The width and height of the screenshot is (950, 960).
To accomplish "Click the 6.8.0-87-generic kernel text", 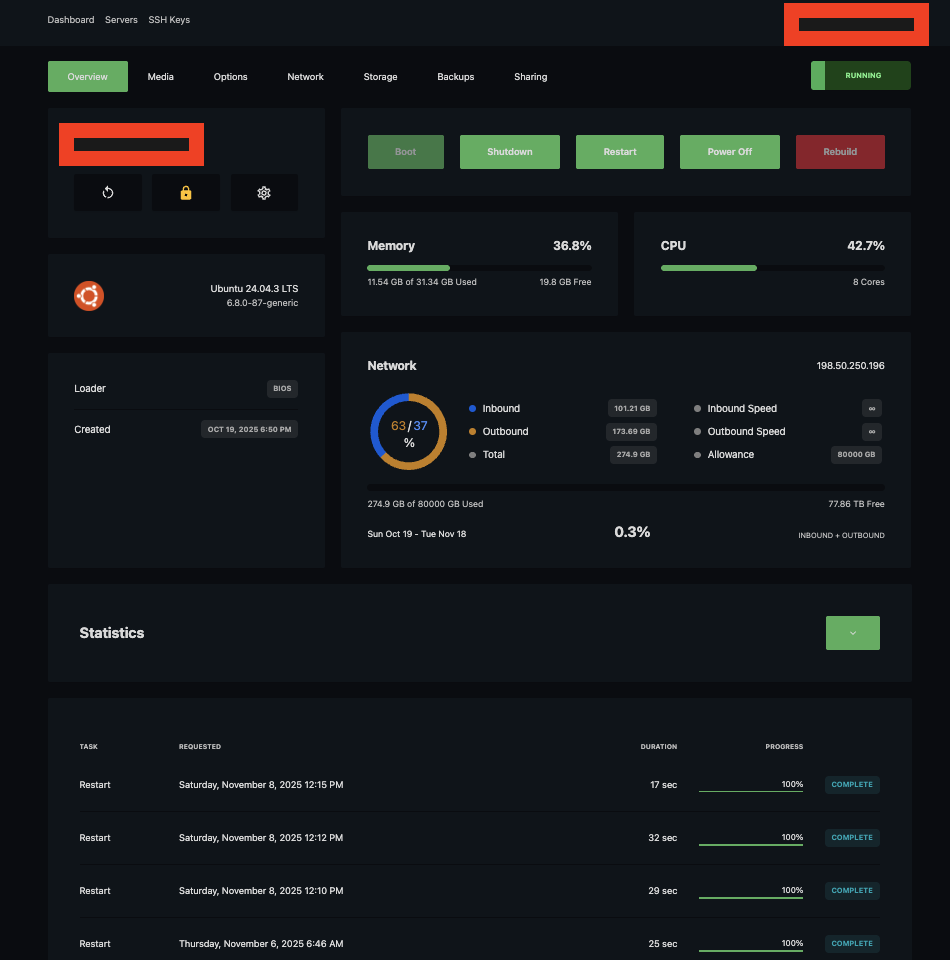I will click(262, 303).
